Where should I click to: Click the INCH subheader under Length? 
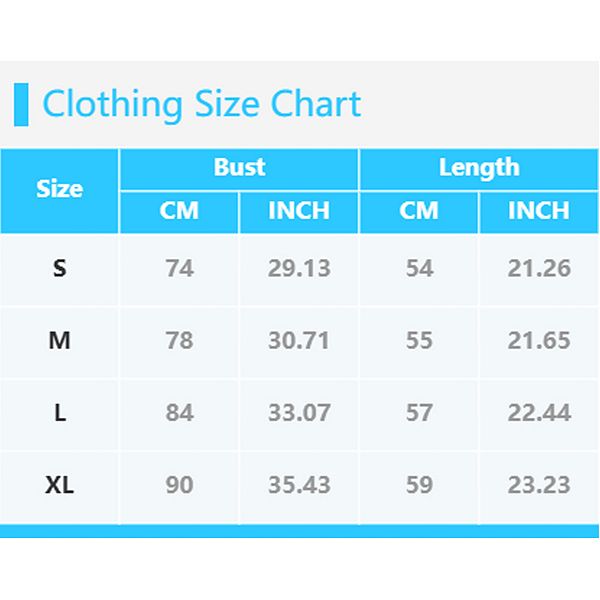[539, 211]
